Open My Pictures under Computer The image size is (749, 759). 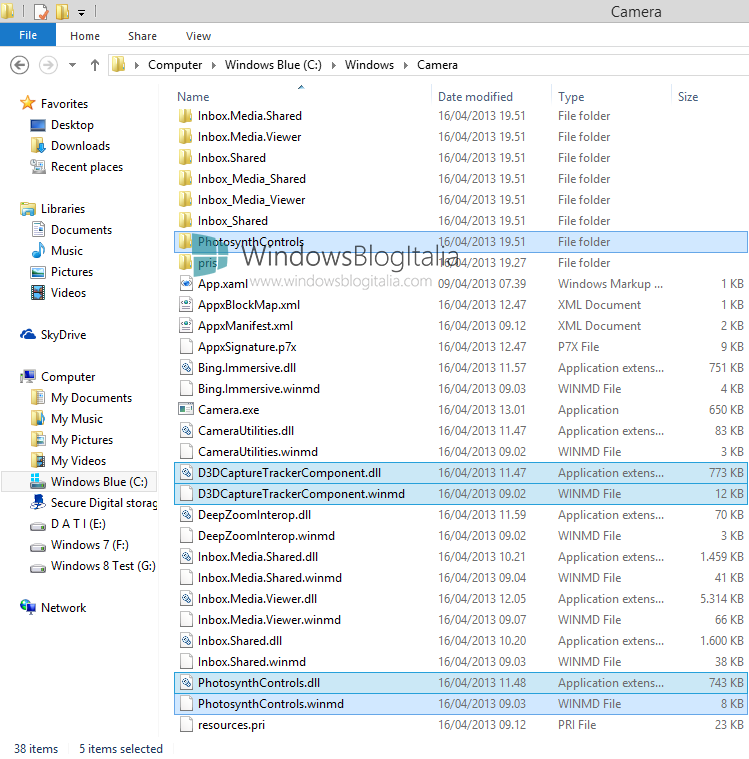click(x=82, y=440)
